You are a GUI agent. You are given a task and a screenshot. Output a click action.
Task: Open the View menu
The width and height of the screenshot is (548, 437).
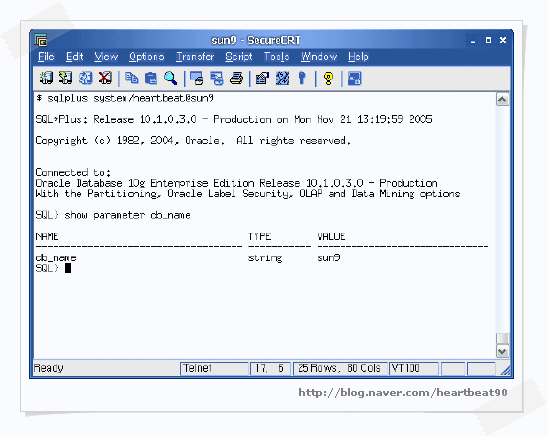[106, 57]
